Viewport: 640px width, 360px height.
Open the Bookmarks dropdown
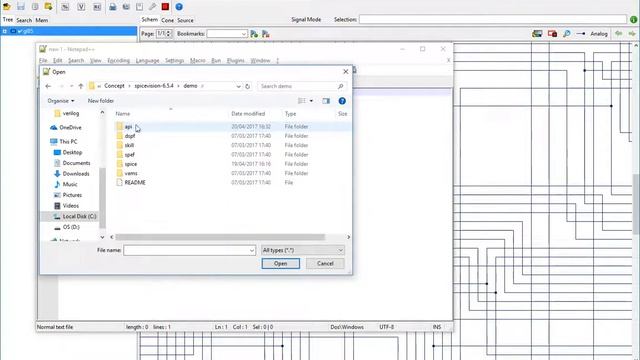pyautogui.click(x=244, y=34)
